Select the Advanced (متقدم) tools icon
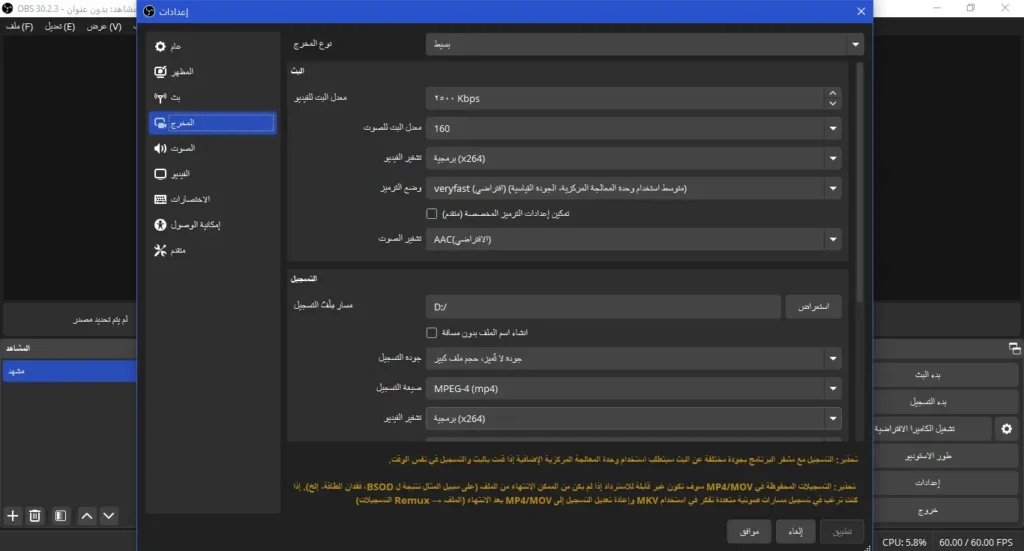 [161, 251]
